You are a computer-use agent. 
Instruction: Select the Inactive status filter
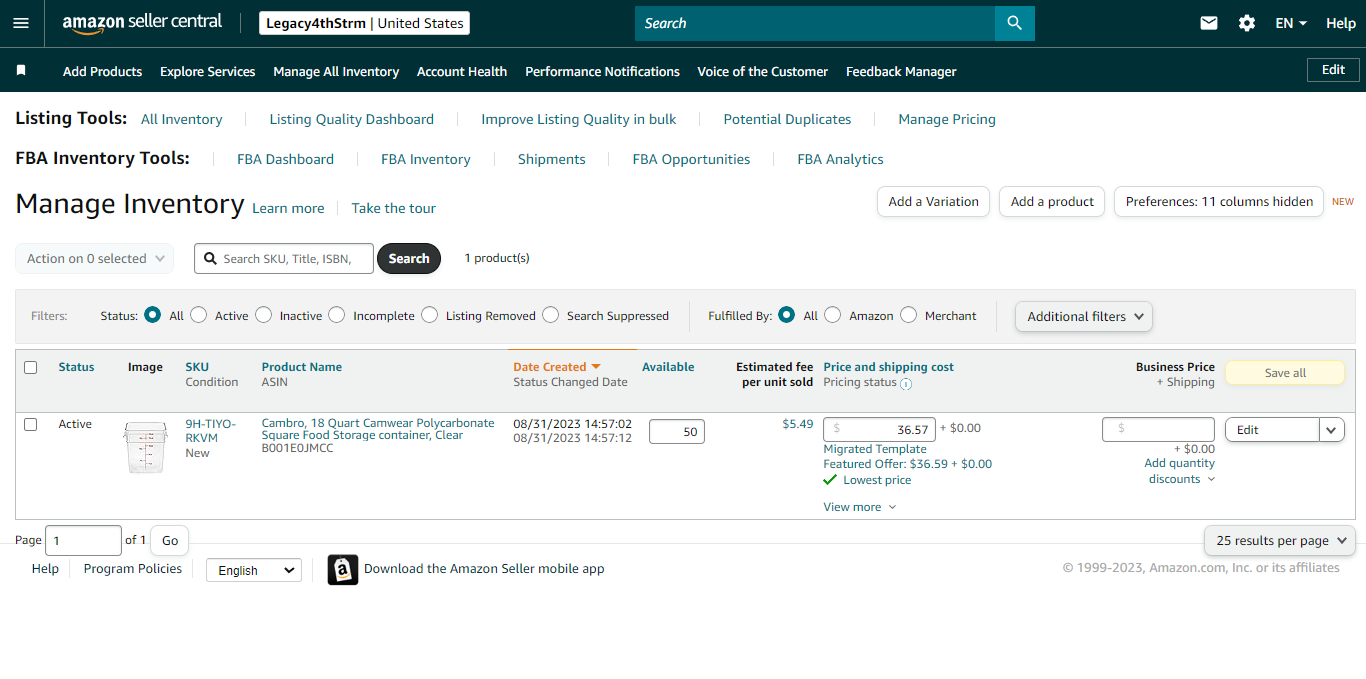(263, 315)
